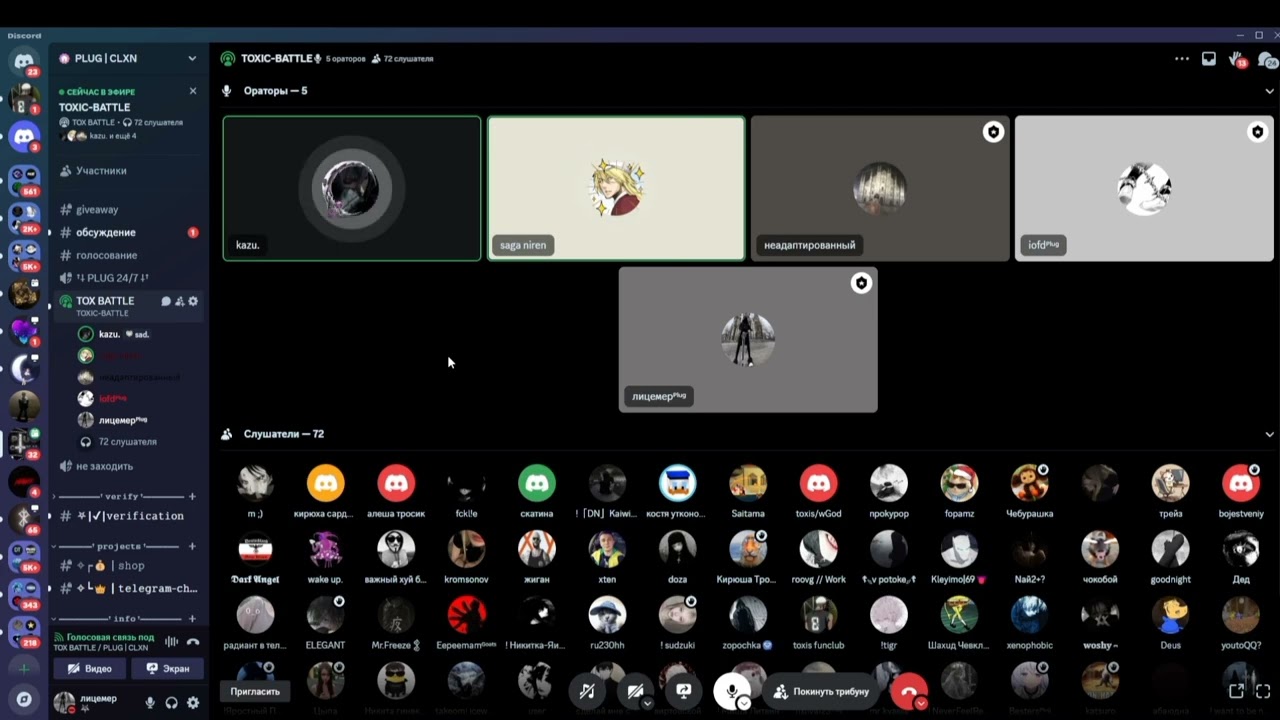Click the Видео button in sidebar

pos(89,668)
